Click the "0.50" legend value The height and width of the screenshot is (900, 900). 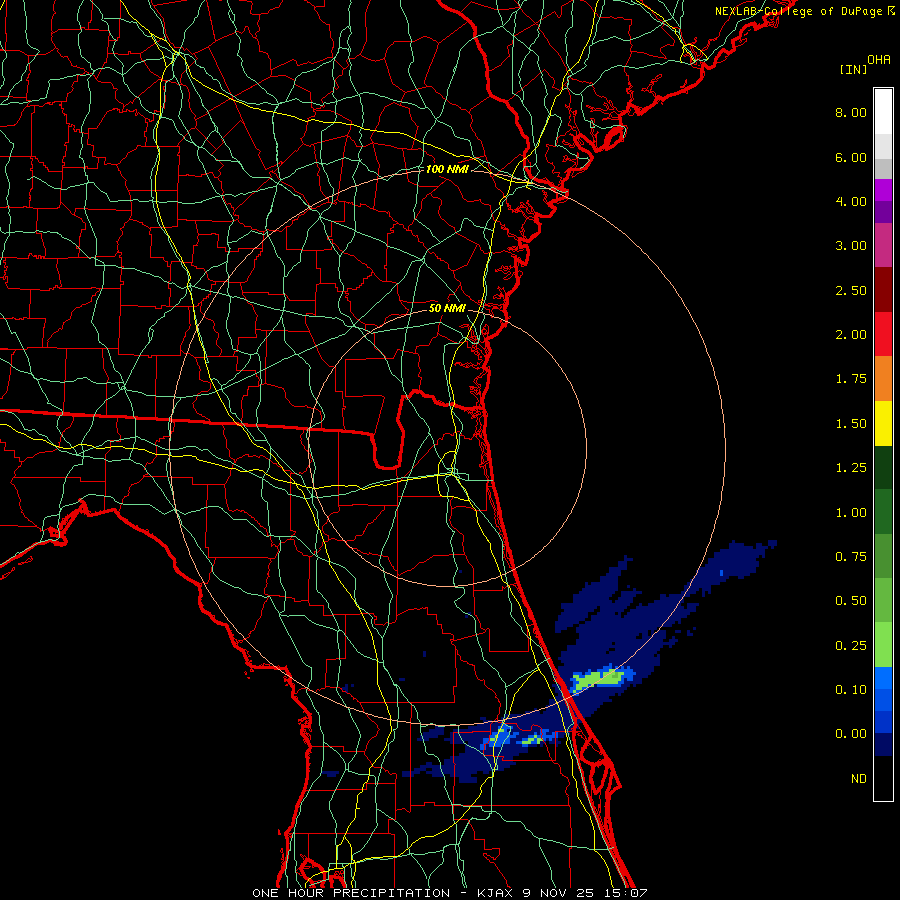851,601
